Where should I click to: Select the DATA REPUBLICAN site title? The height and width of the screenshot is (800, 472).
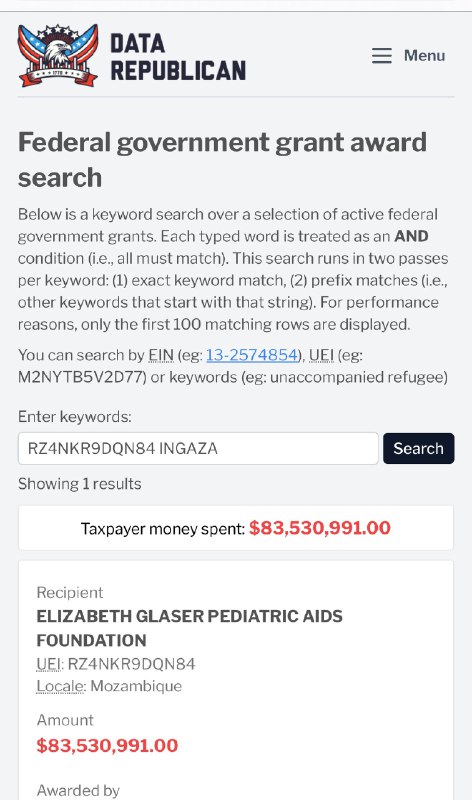(178, 57)
